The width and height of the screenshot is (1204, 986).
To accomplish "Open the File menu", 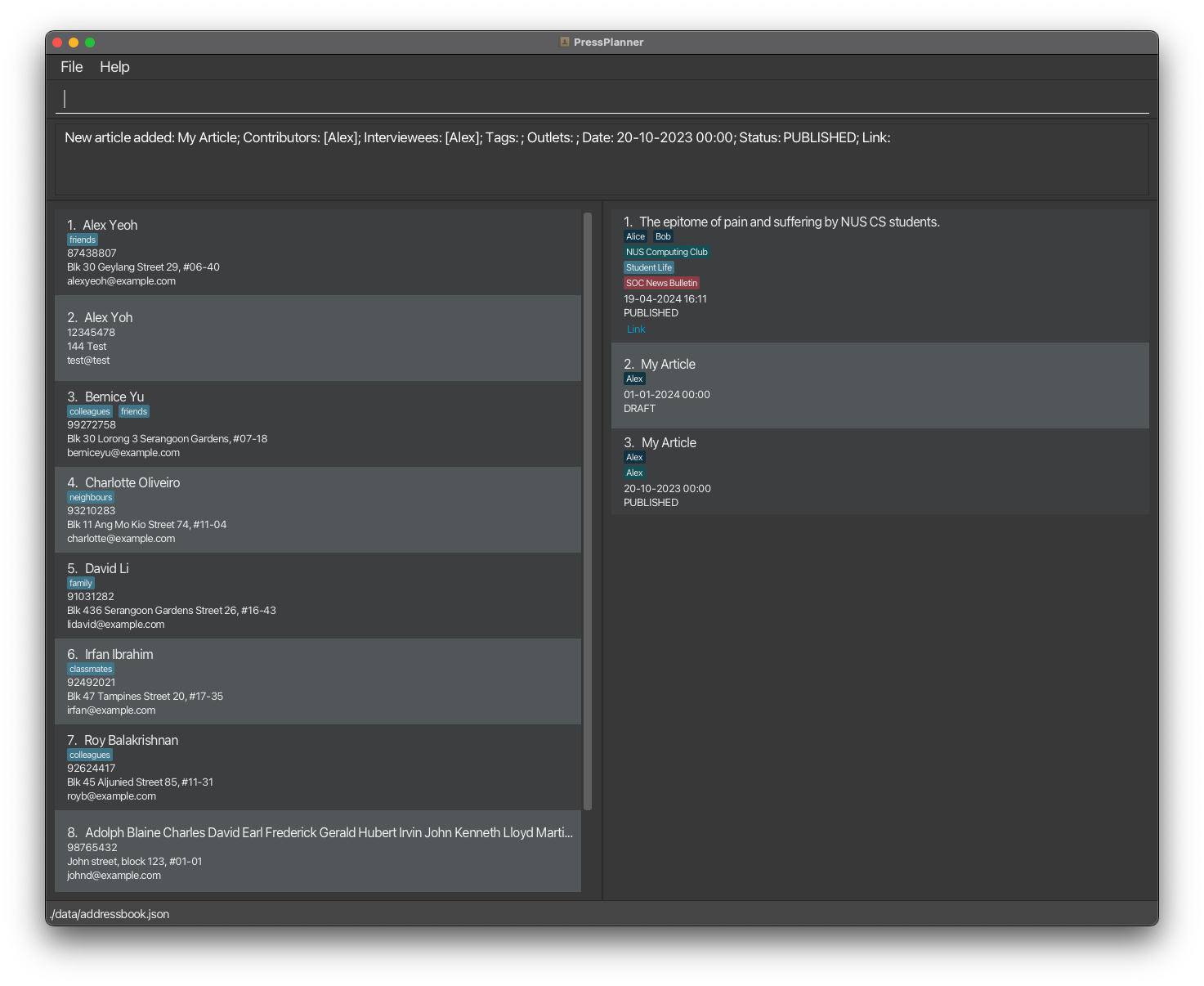I will point(72,67).
